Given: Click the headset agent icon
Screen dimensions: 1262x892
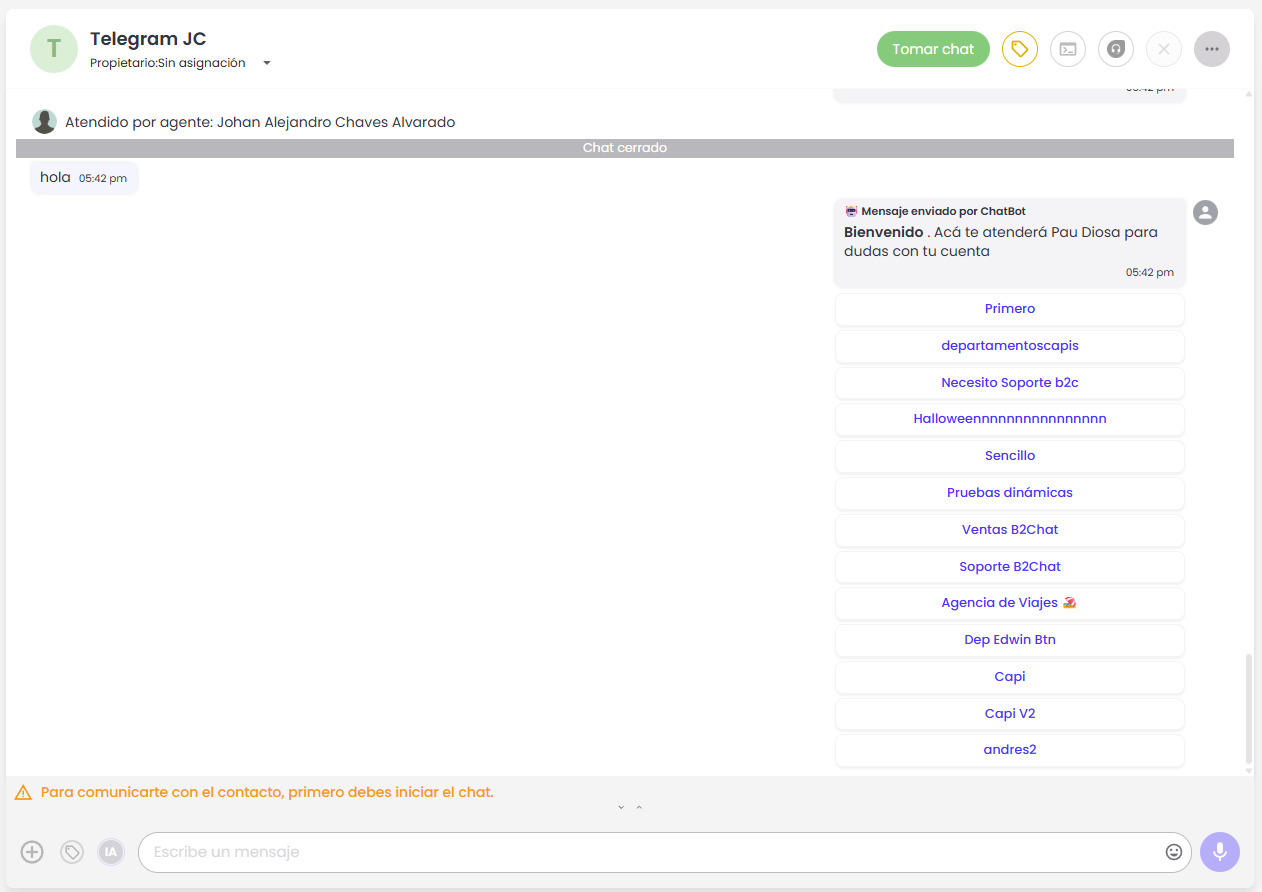Looking at the screenshot, I should (x=1116, y=49).
